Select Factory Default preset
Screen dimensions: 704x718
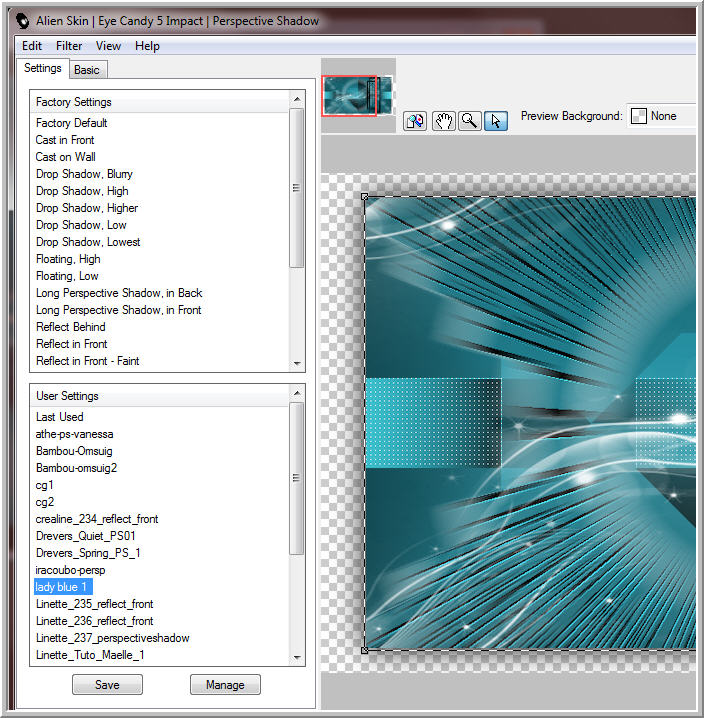[x=71, y=123]
